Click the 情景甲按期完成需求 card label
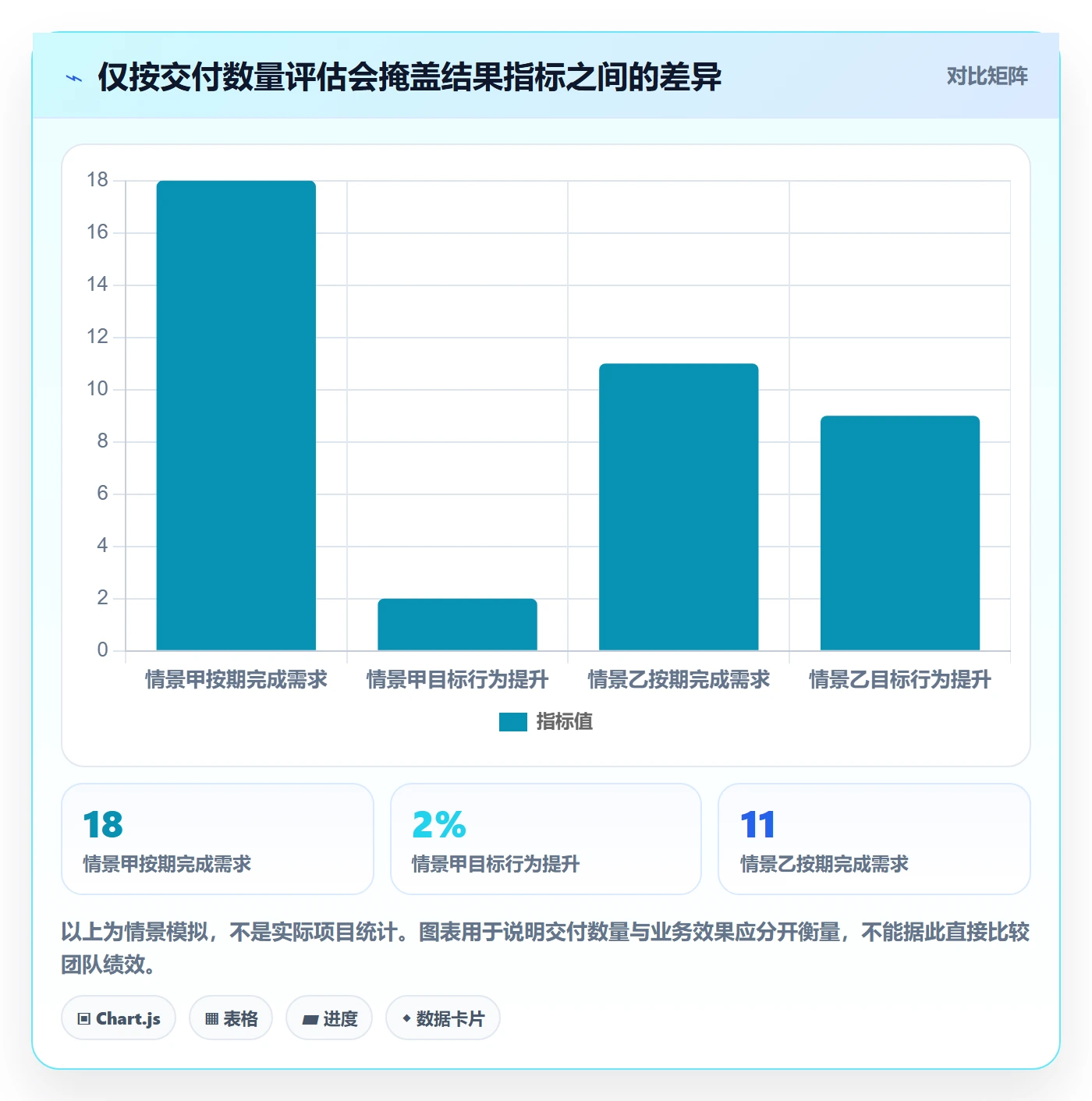 167,864
